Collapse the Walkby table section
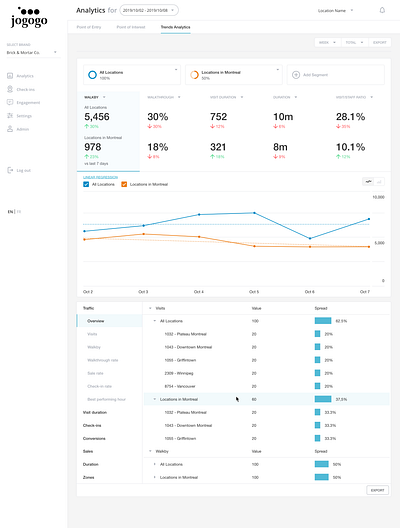Screen dimensions: 400x528 click(x=150, y=451)
